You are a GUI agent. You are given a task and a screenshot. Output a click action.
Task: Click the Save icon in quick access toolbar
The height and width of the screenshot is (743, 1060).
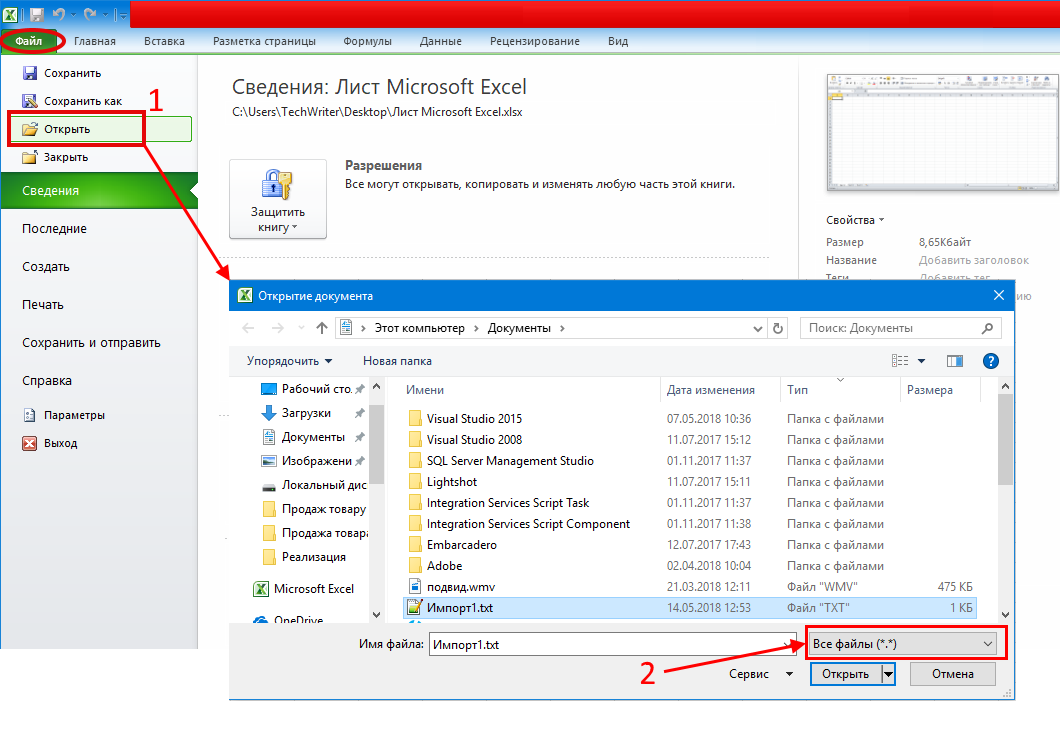[37, 14]
